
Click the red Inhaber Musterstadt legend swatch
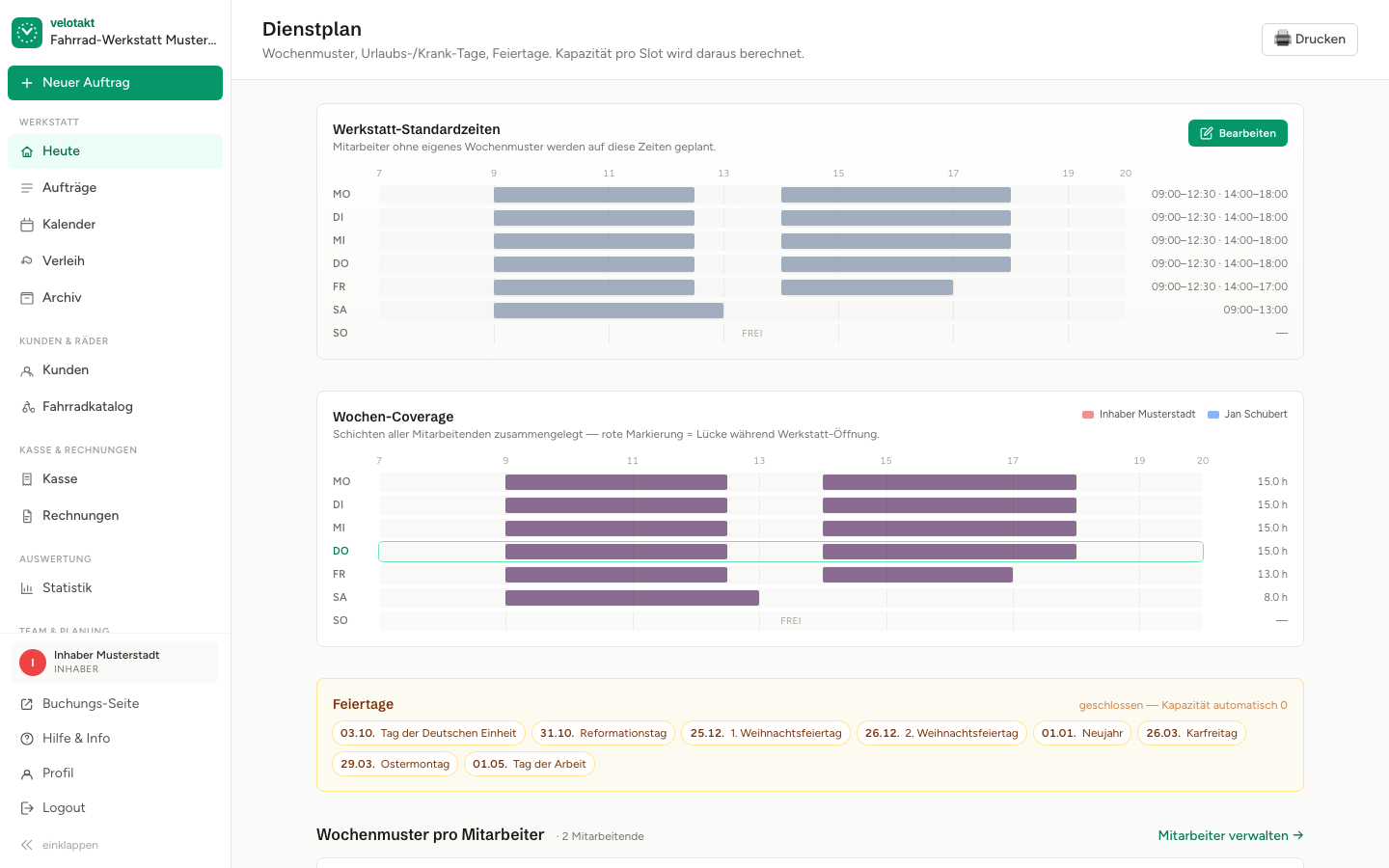1088,415
